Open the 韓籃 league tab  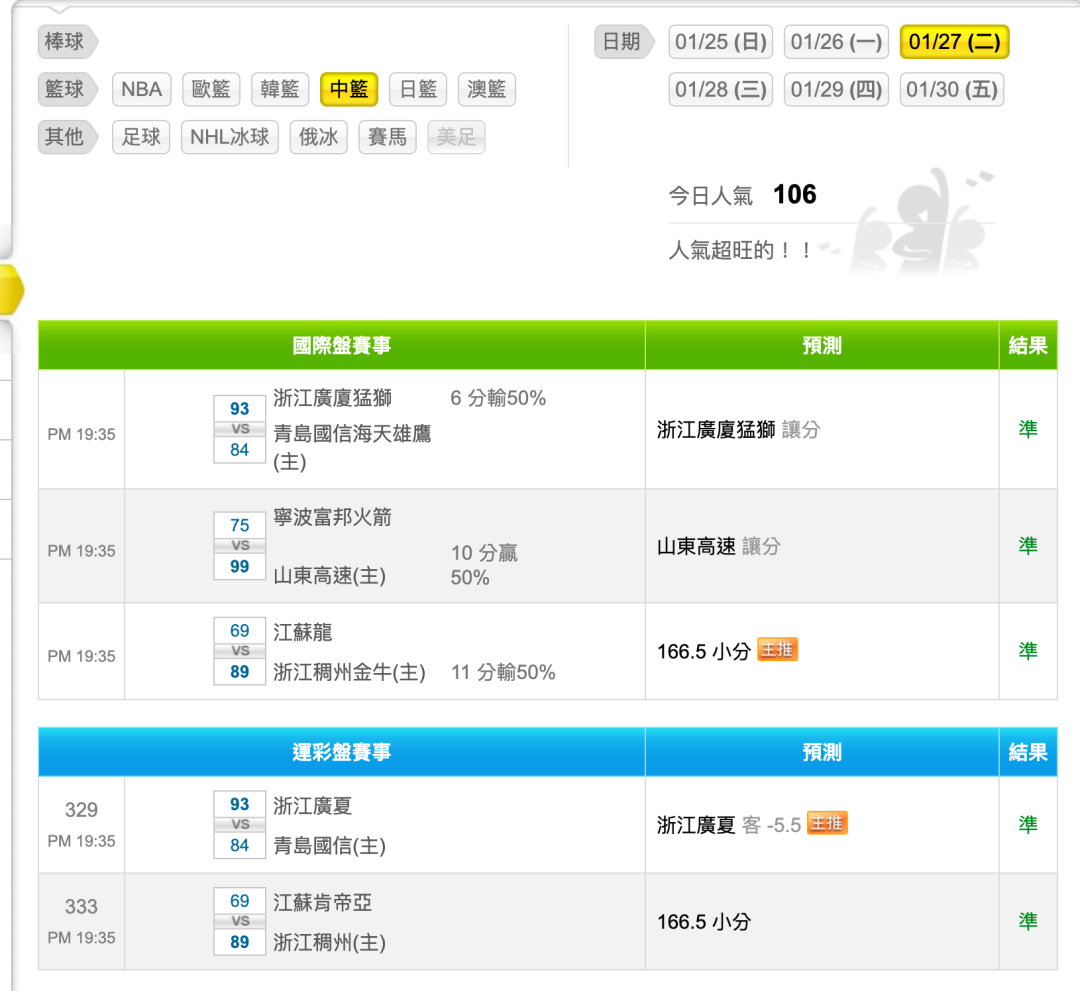click(279, 90)
